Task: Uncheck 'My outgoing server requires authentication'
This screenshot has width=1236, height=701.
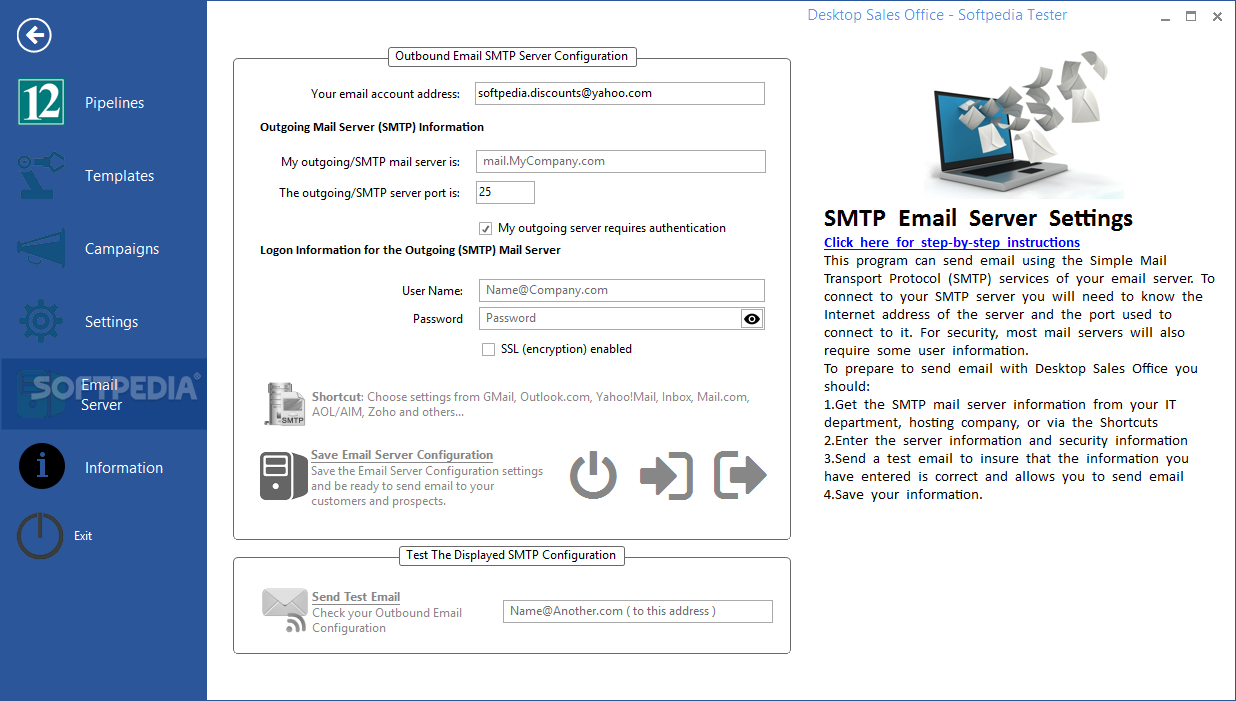Action: 486,228
